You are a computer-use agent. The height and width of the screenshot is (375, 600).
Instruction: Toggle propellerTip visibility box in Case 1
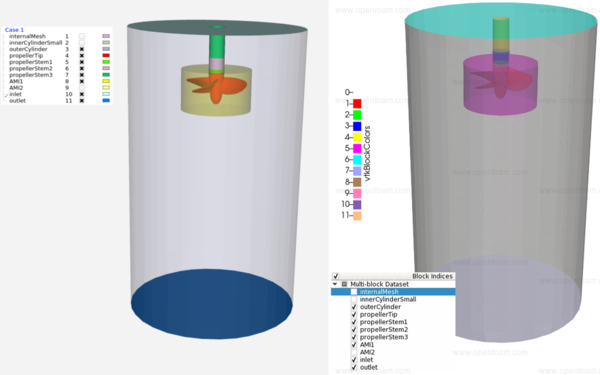[x=82, y=56]
